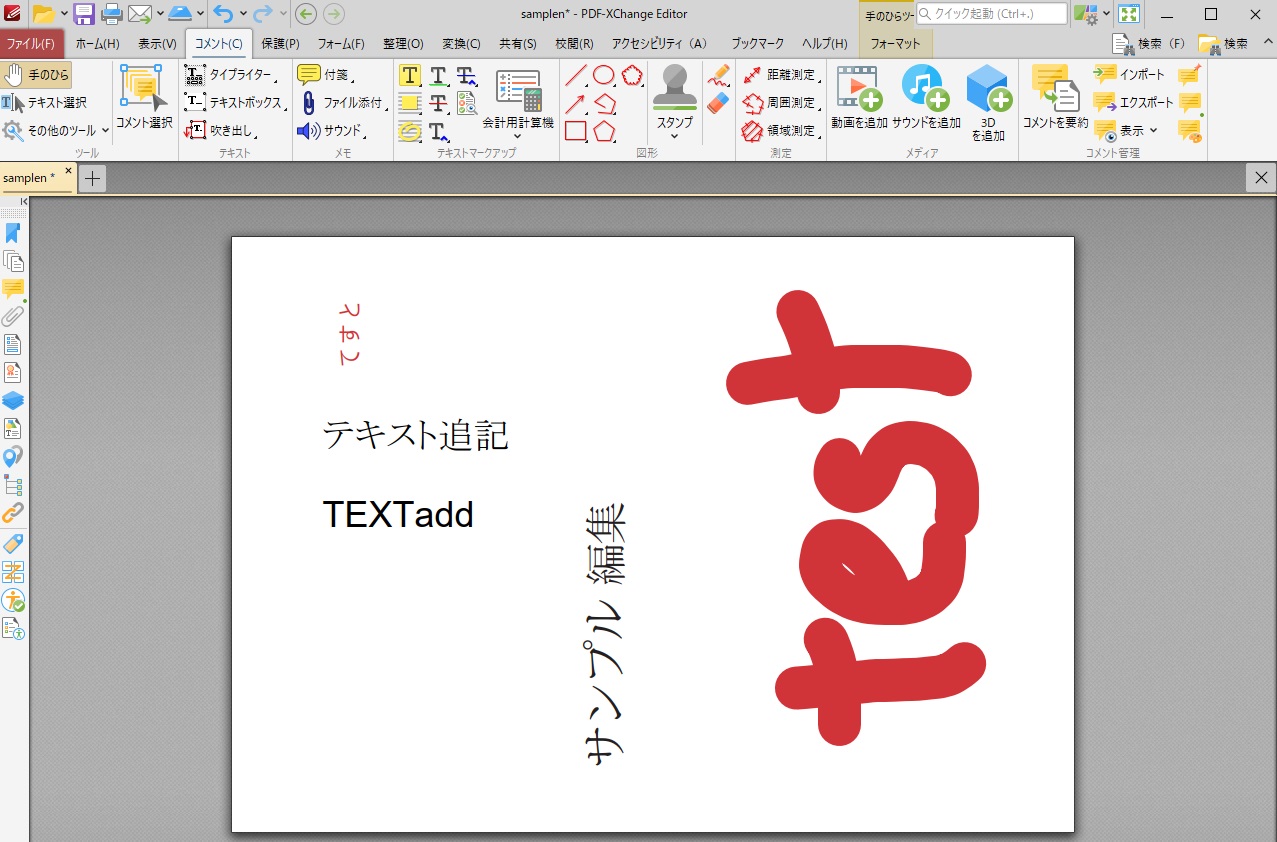Image resolution: width=1277 pixels, height=842 pixels.
Task: Open the Format (フォーマット) tab
Action: tap(895, 44)
